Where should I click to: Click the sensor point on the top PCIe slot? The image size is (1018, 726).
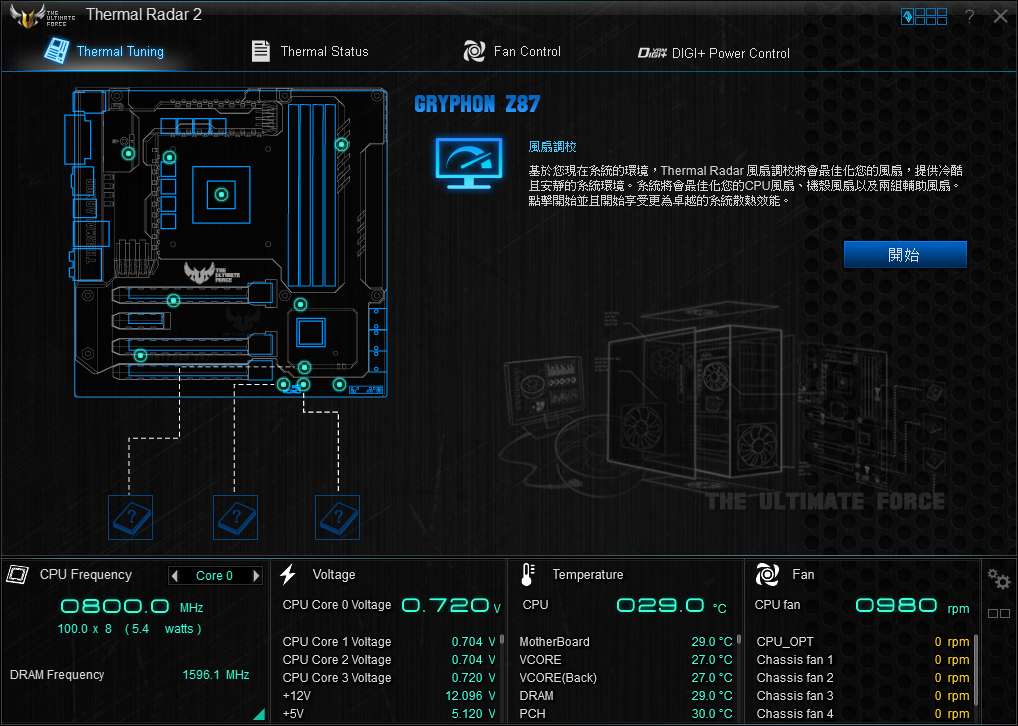pyautogui.click(x=173, y=299)
